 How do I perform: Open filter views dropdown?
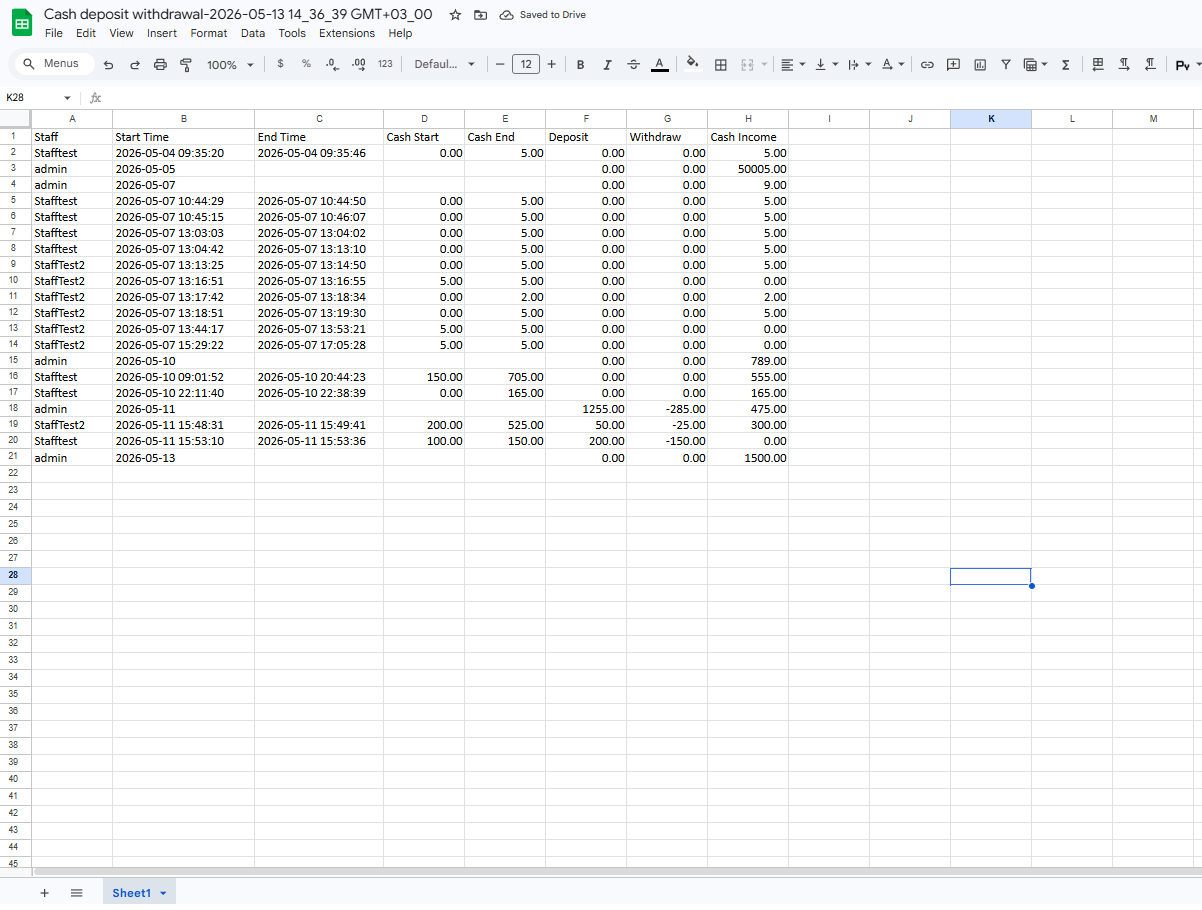tap(1036, 64)
